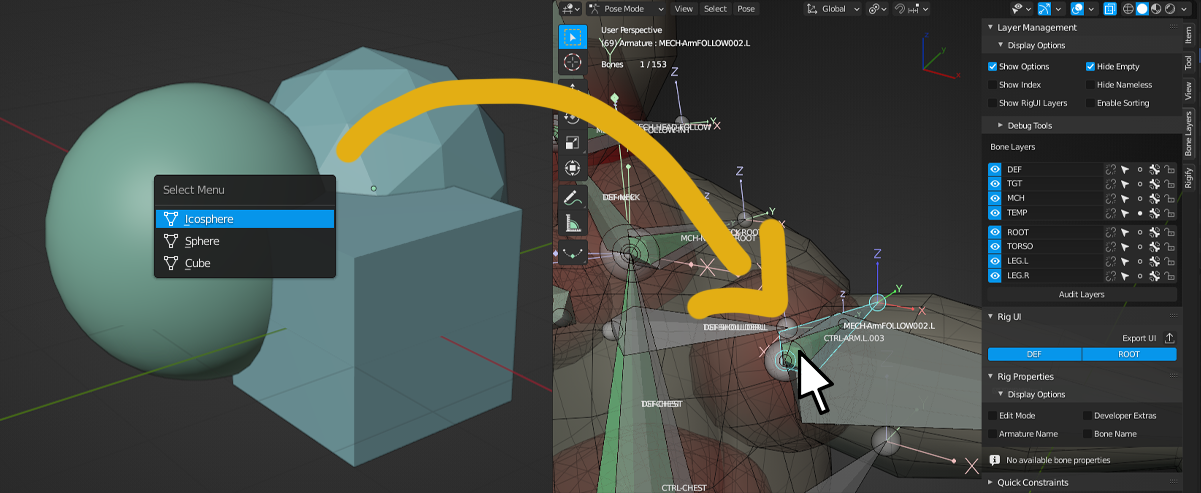Open the Pose menu in viewport header
1201x493 pixels.
click(746, 8)
